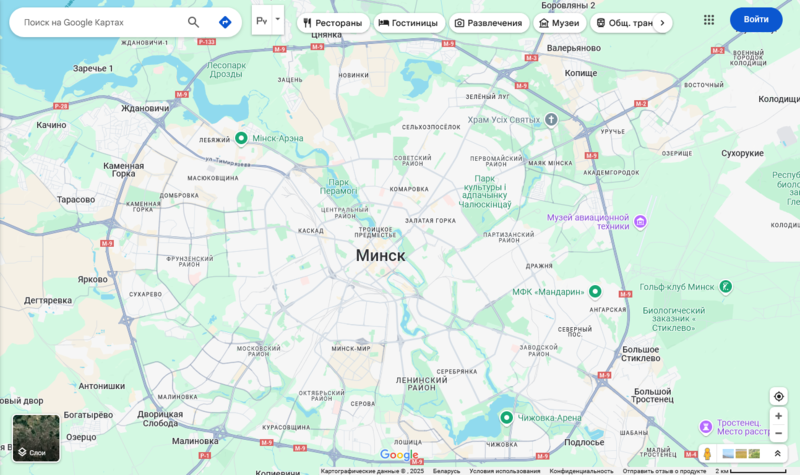Open the Музей авиационной техники marker

pos(641,221)
